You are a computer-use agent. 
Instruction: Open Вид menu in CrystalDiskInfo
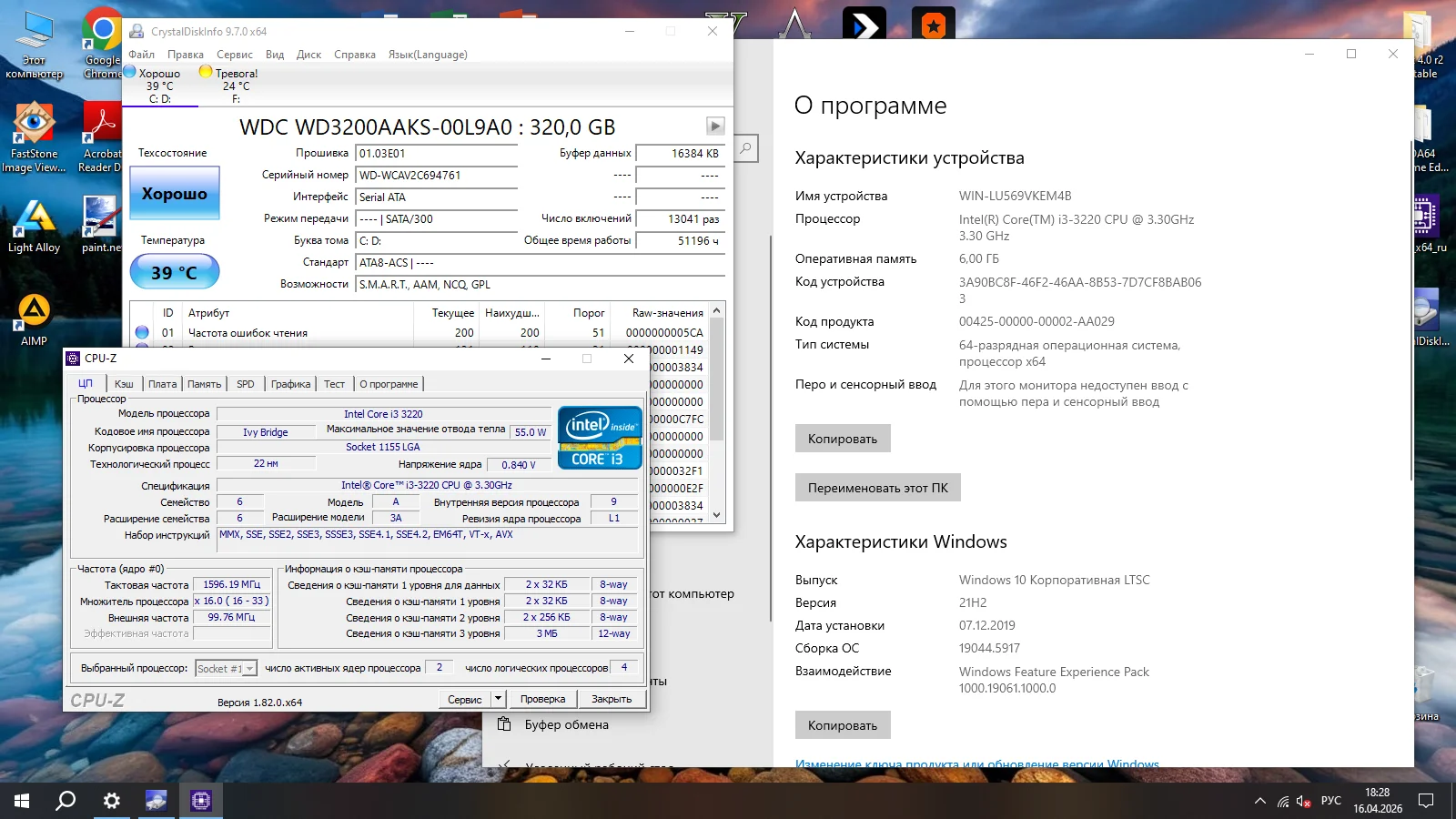click(275, 55)
